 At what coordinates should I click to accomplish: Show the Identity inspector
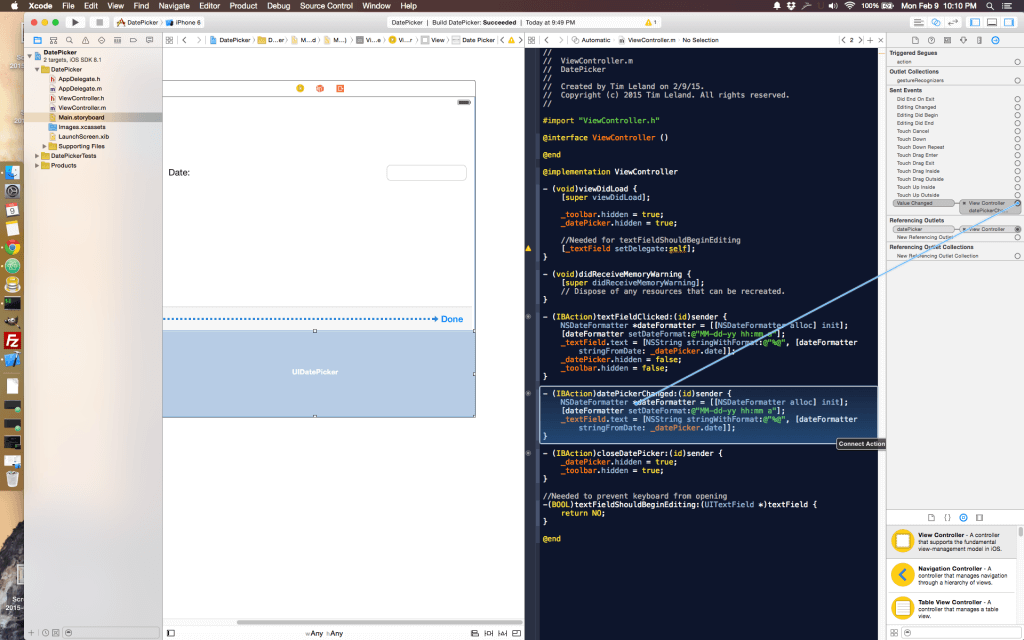tap(948, 40)
